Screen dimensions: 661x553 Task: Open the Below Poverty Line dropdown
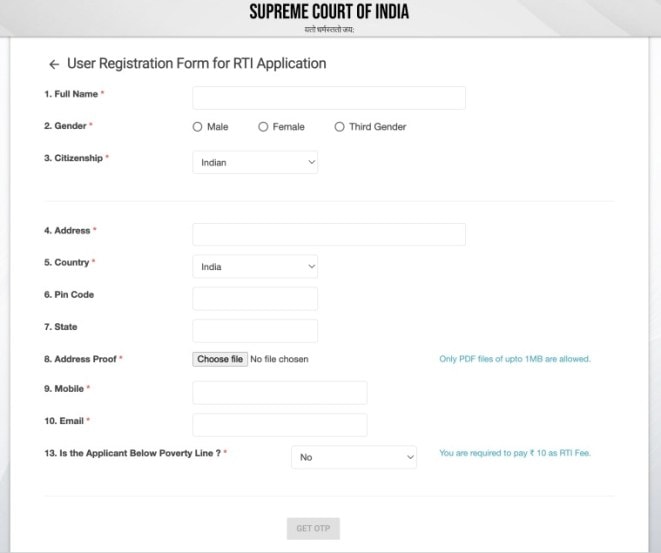tap(354, 457)
